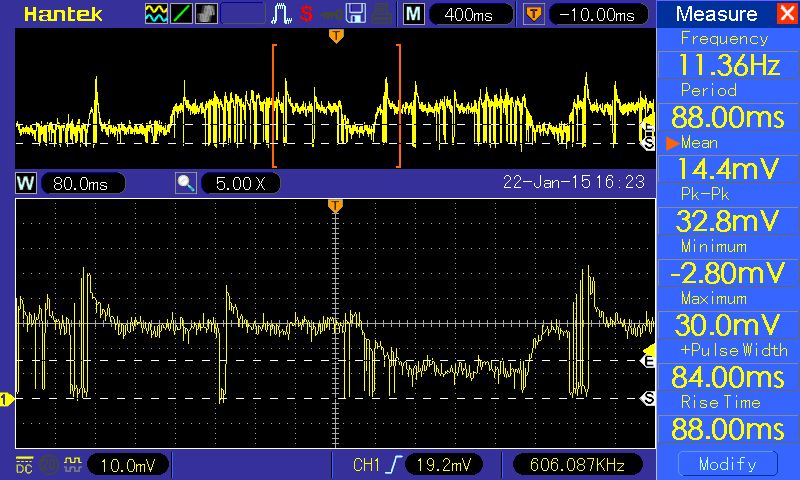
Task: Click the orange arrow beside Mean
Action: [x=672, y=143]
